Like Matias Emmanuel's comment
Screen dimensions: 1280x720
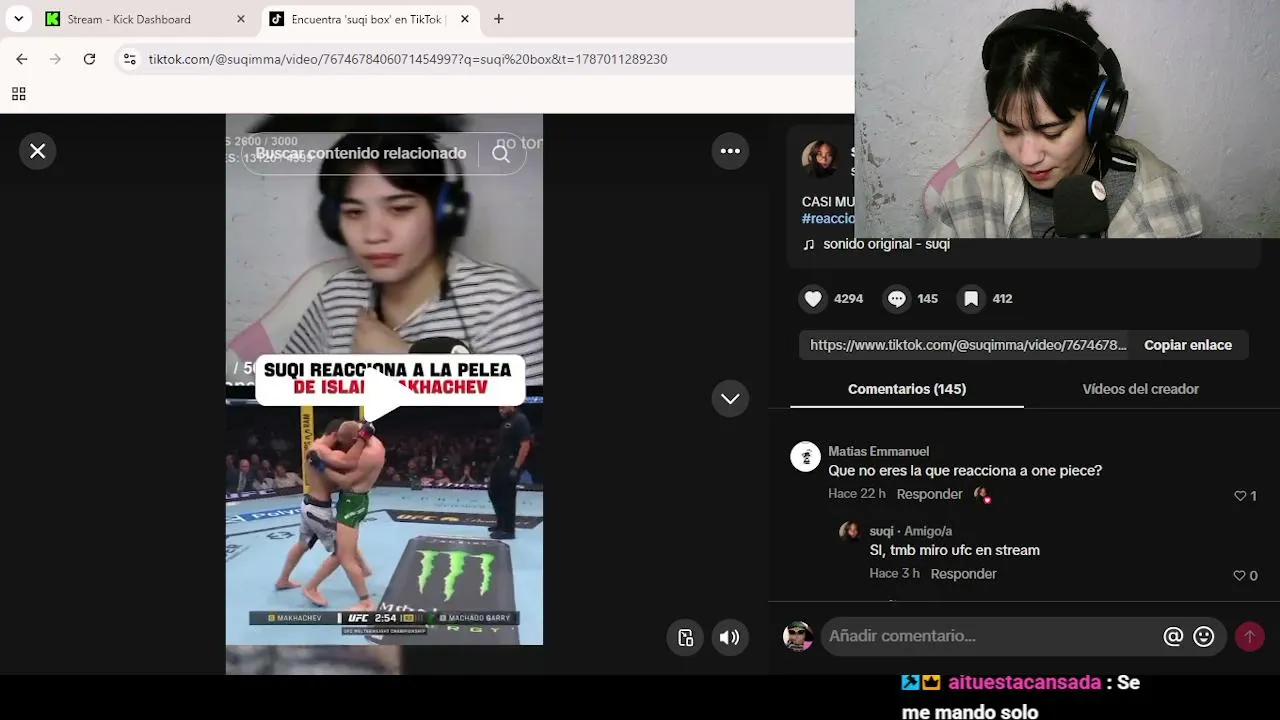tap(1240, 496)
